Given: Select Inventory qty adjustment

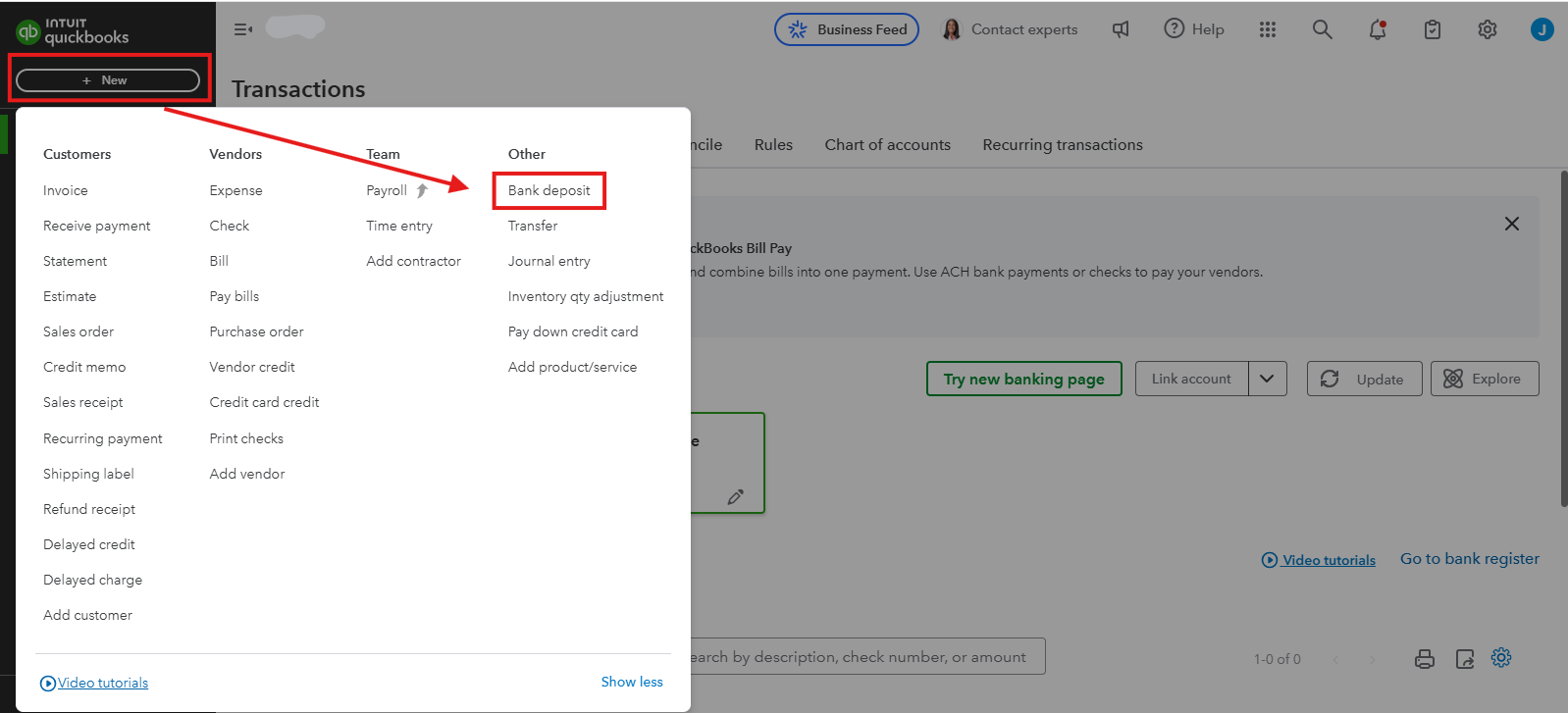Looking at the screenshot, I should [x=586, y=296].
